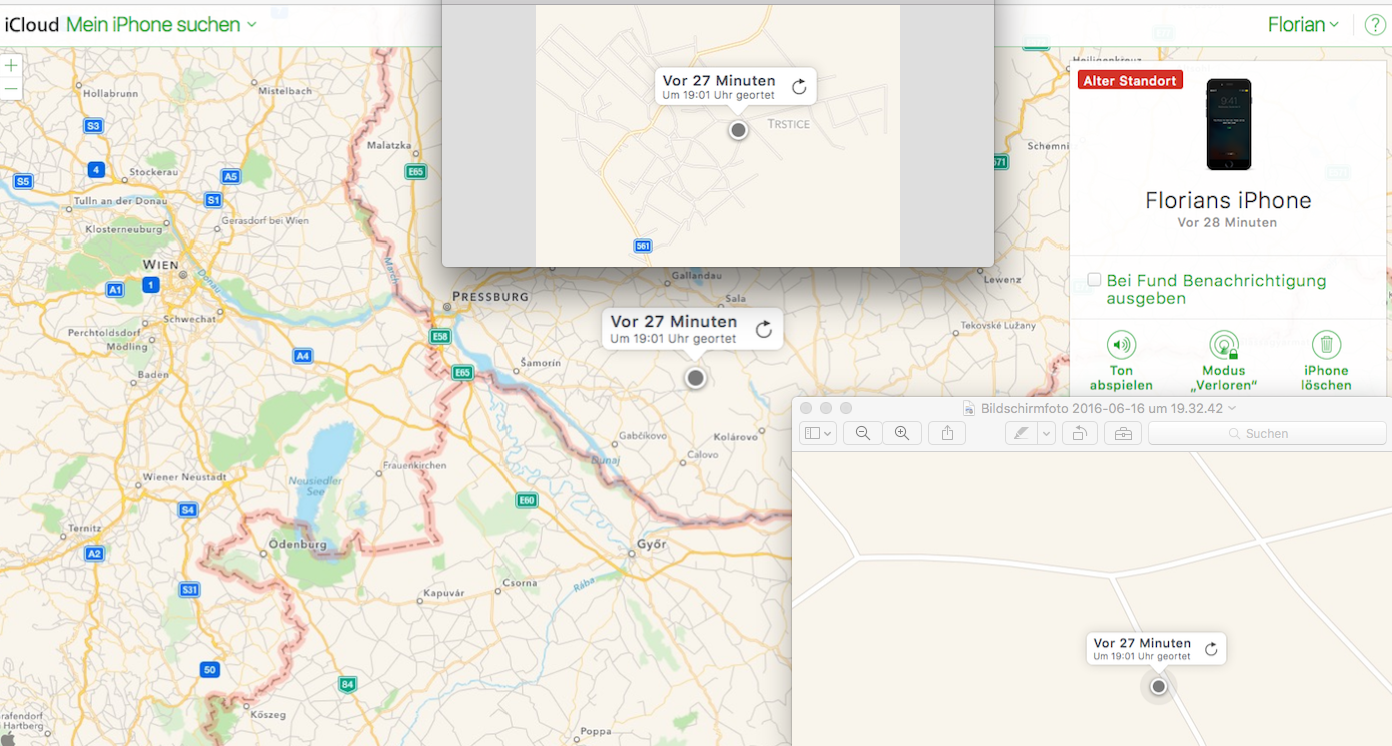The image size is (1392, 746).
Task: Select the highlight pen tool in Preview
Action: point(1021,433)
